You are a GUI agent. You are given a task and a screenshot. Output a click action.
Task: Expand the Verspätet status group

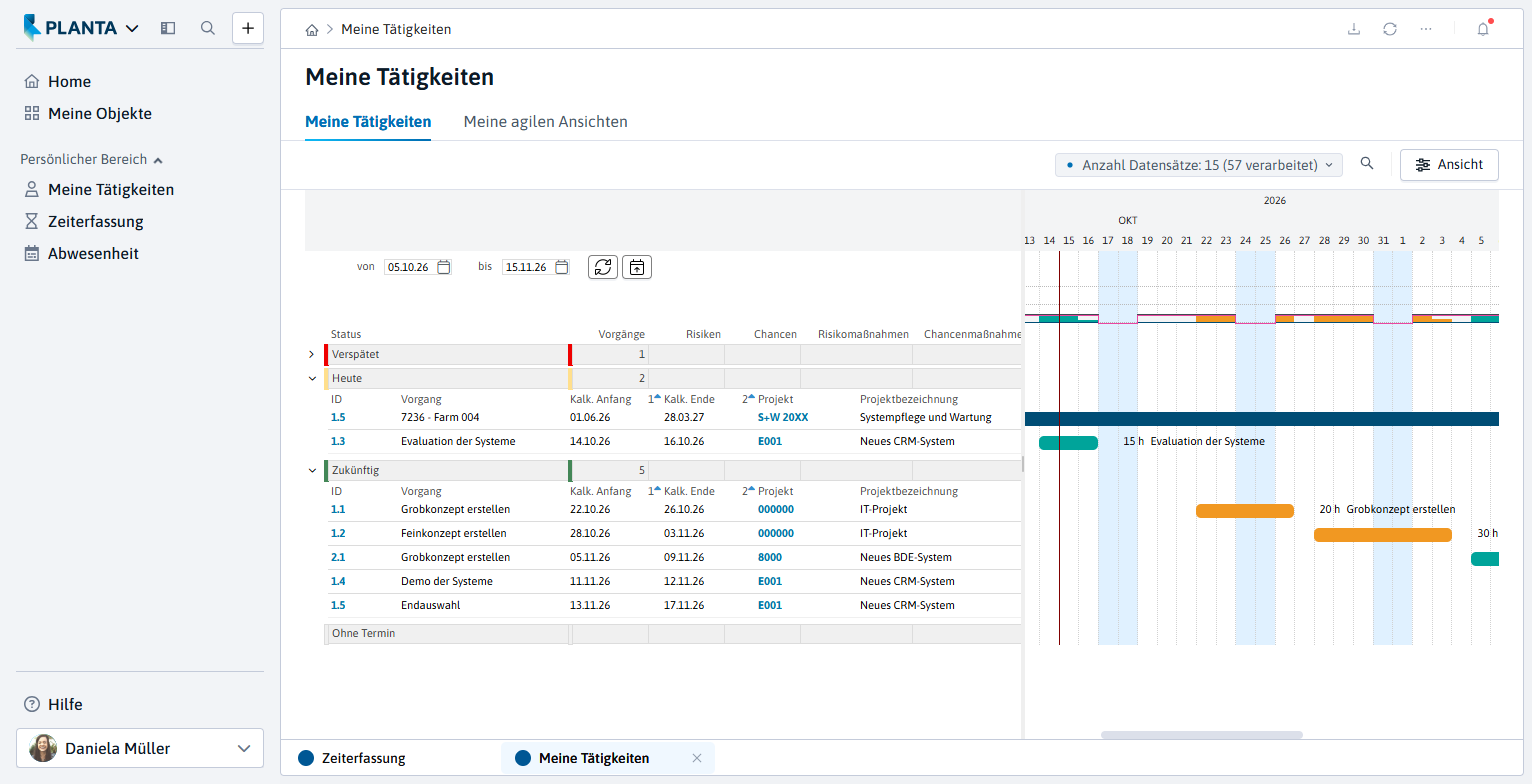click(x=312, y=355)
